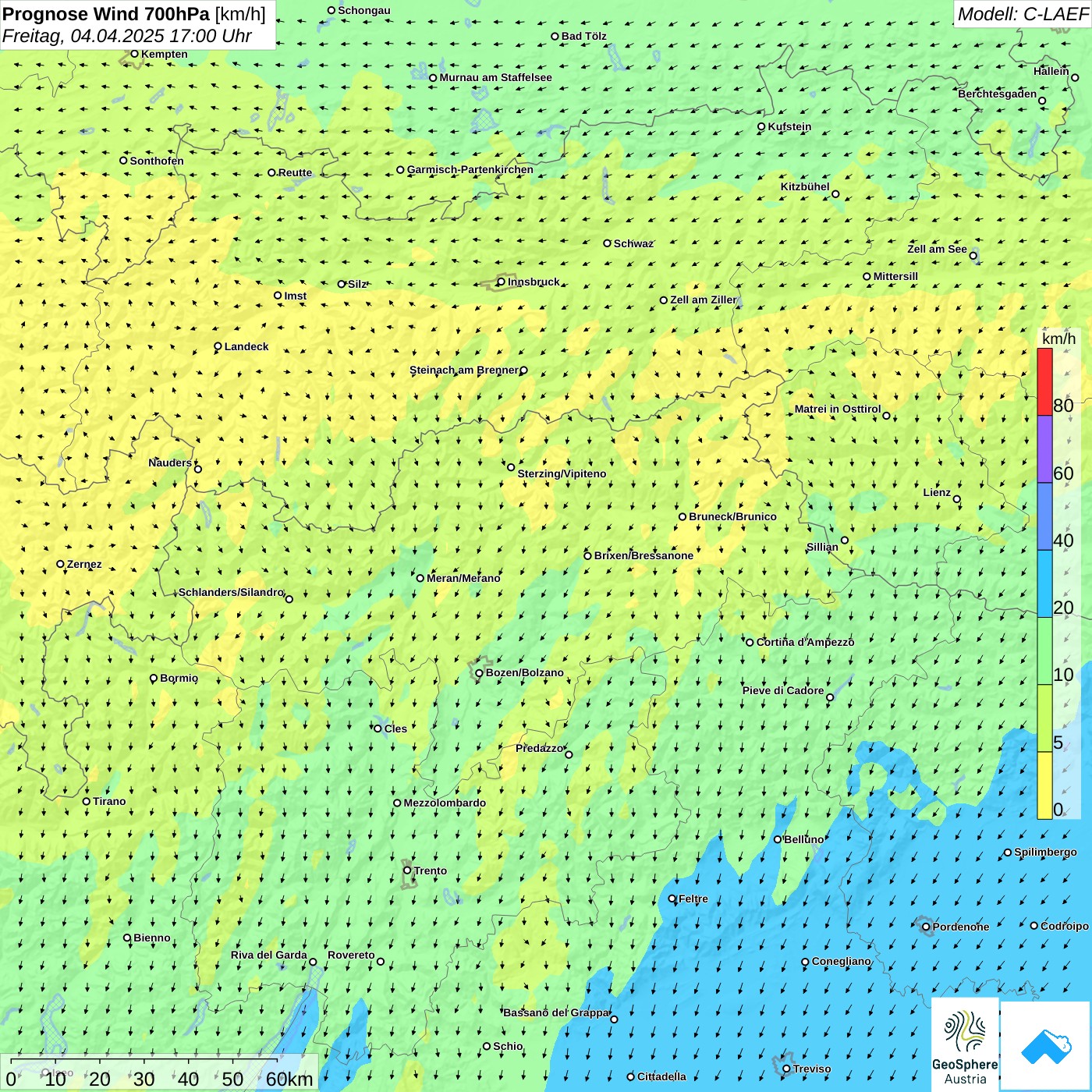Image resolution: width=1092 pixels, height=1092 pixels.
Task: Click the Bormio city marker
Action: 154,678
